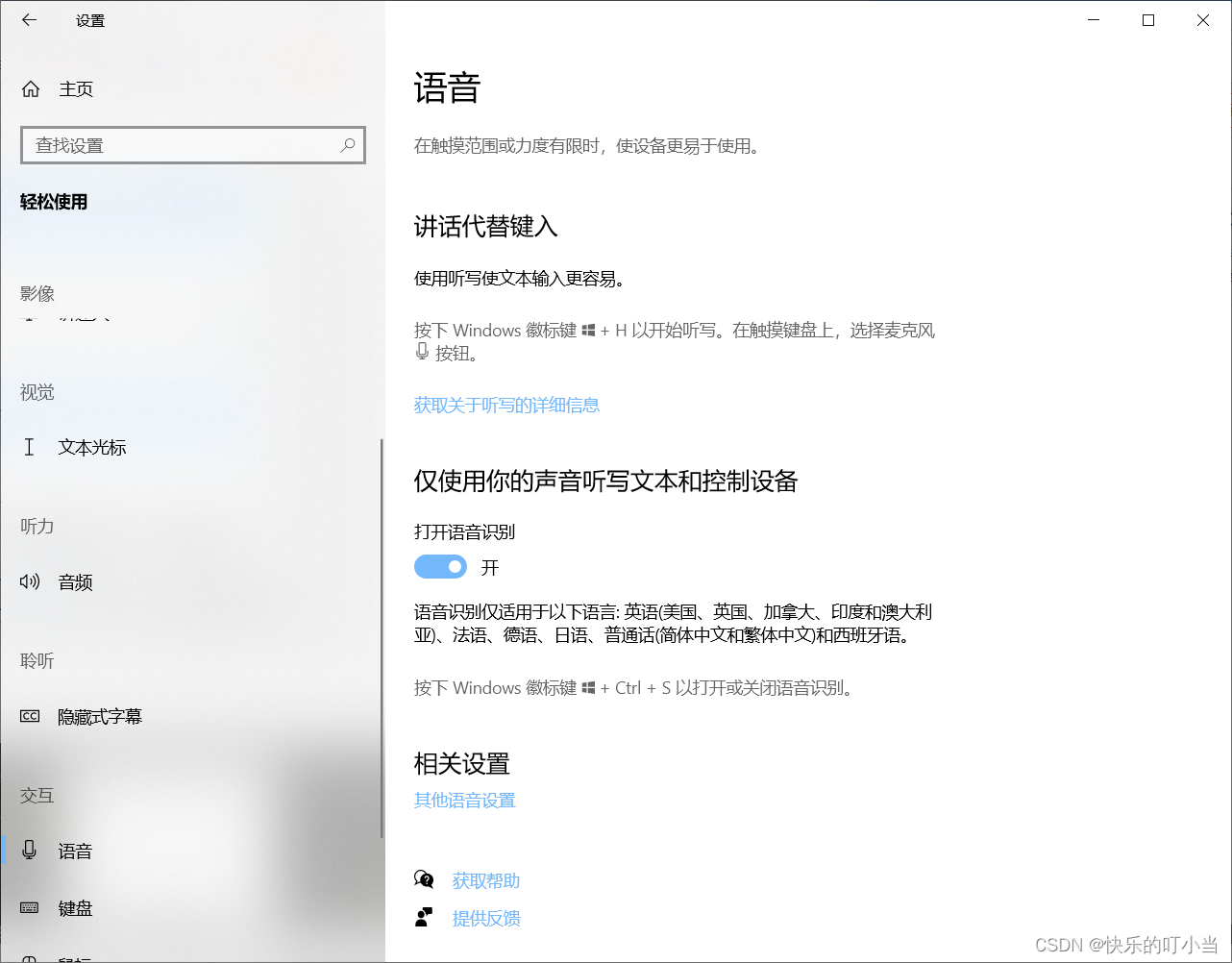Minimize the Settings window
The width and height of the screenshot is (1232, 963).
(1093, 20)
